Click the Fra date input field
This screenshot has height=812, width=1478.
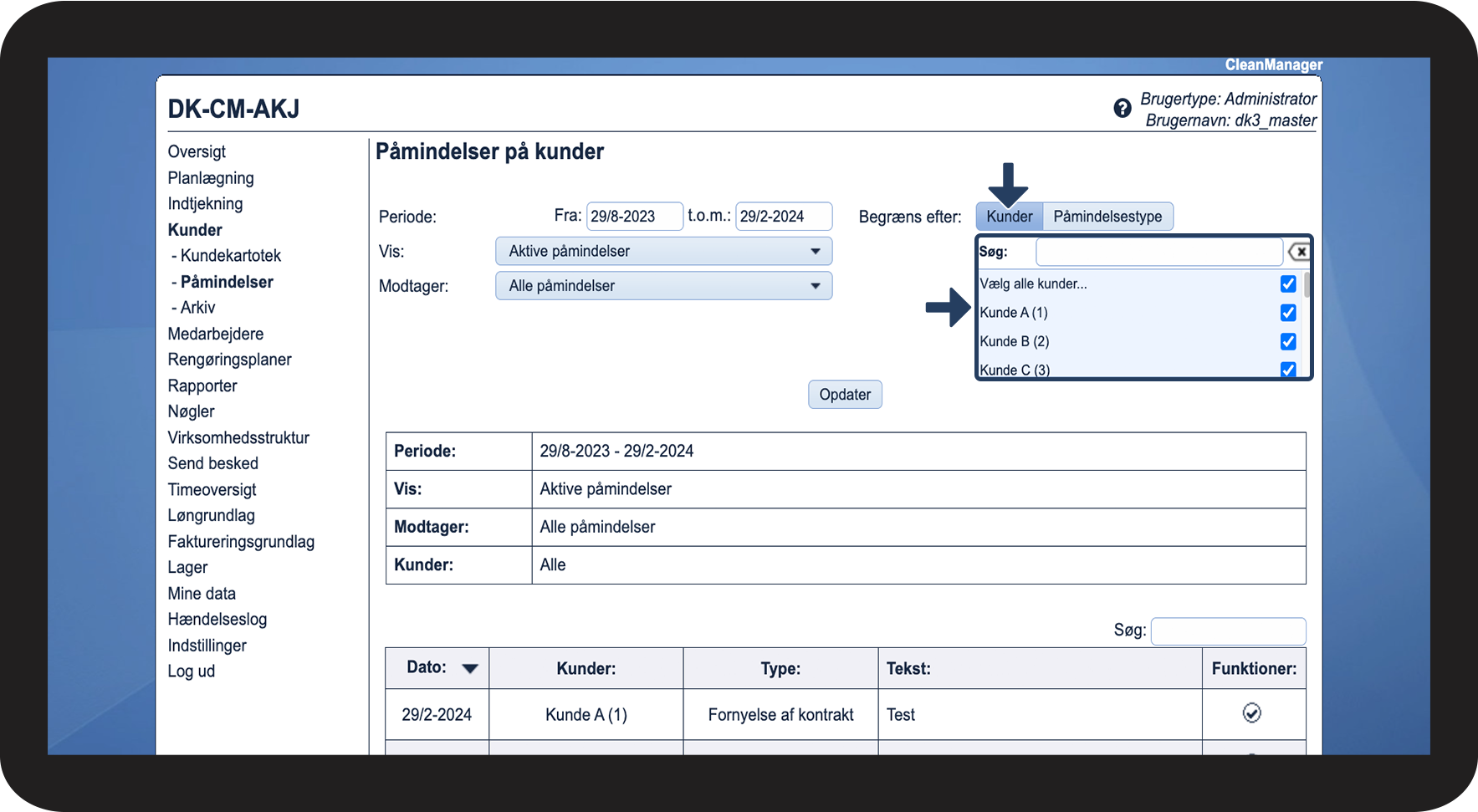click(x=634, y=217)
